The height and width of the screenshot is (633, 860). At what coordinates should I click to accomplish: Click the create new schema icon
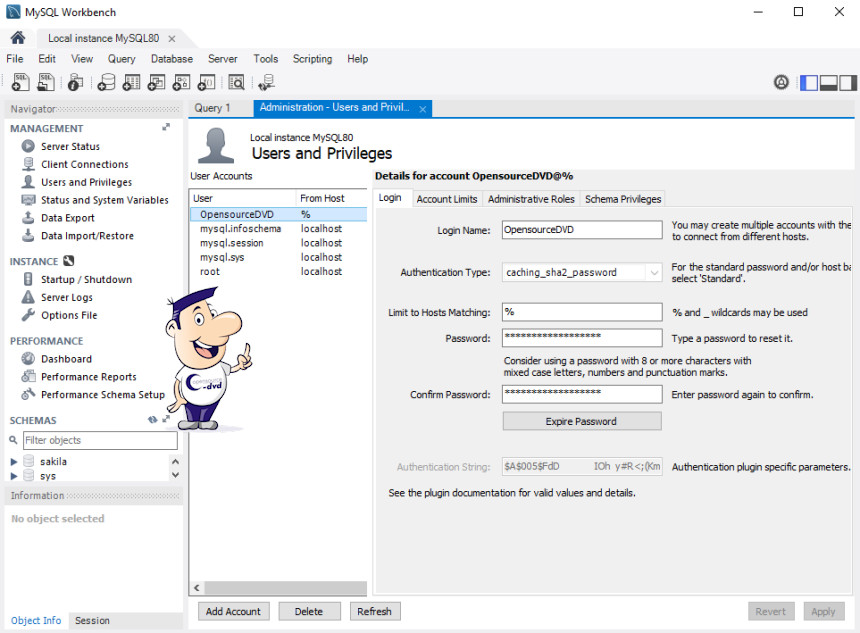[106, 83]
